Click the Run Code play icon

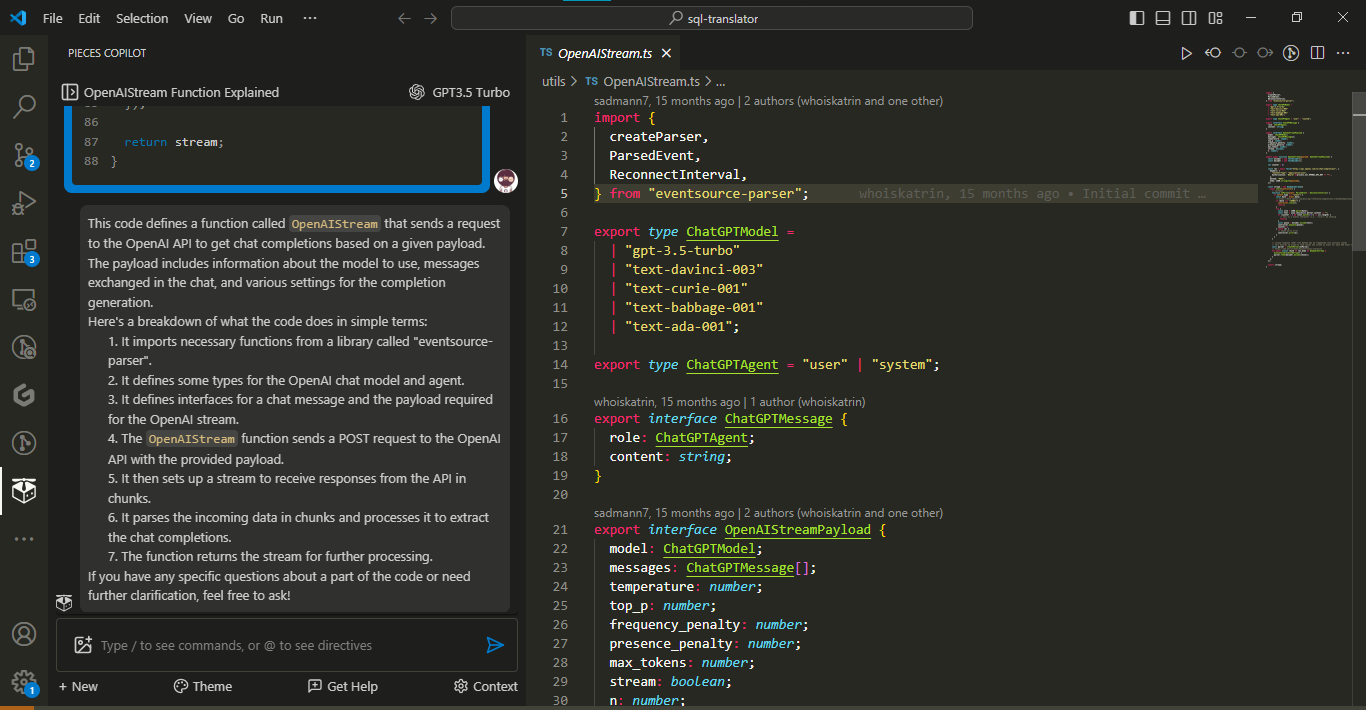1186,53
